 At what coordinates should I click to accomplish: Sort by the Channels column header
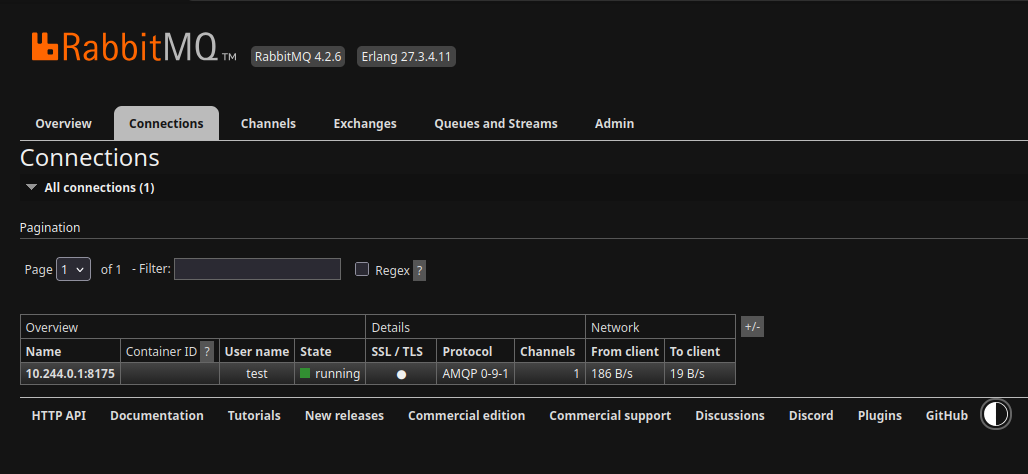coord(547,351)
